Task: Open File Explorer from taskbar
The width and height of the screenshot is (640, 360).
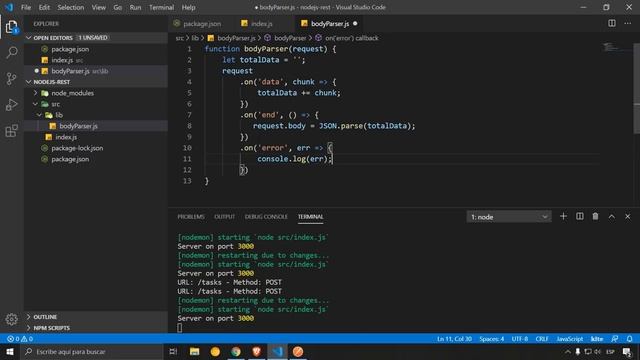Action: coord(194,351)
